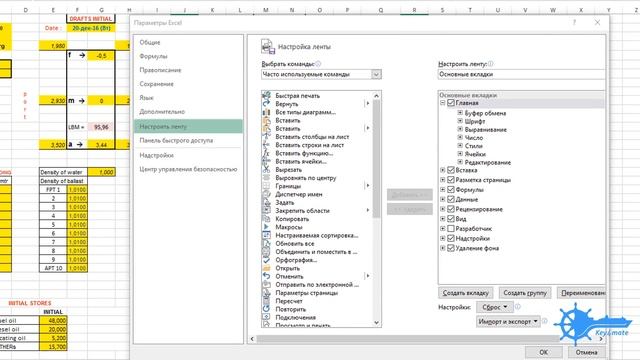This screenshot has width=640, height=360.
Task: Select the Настраиваемая сортировка icon
Action: coord(266,235)
